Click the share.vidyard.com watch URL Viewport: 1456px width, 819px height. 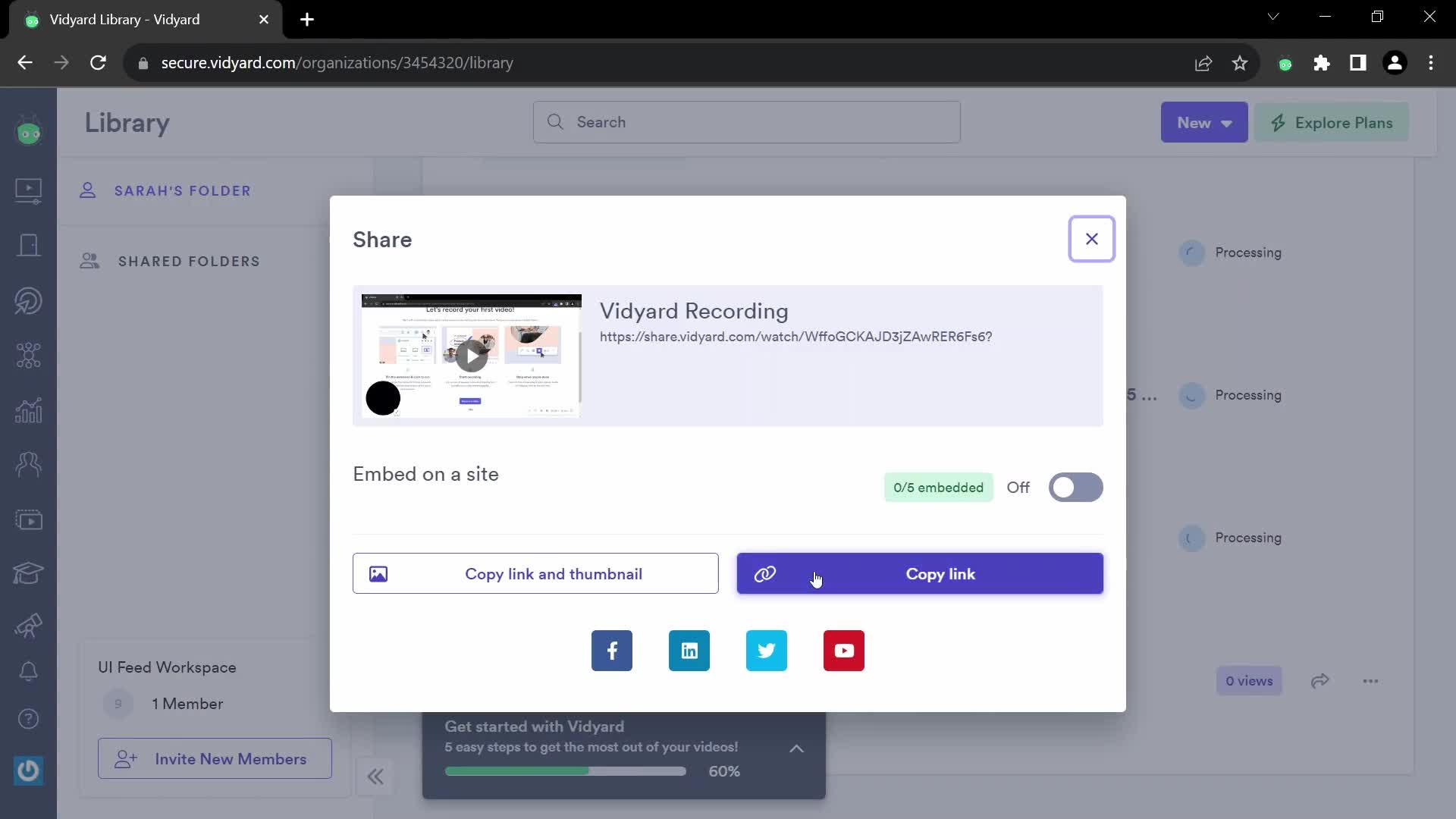pyautogui.click(x=795, y=337)
